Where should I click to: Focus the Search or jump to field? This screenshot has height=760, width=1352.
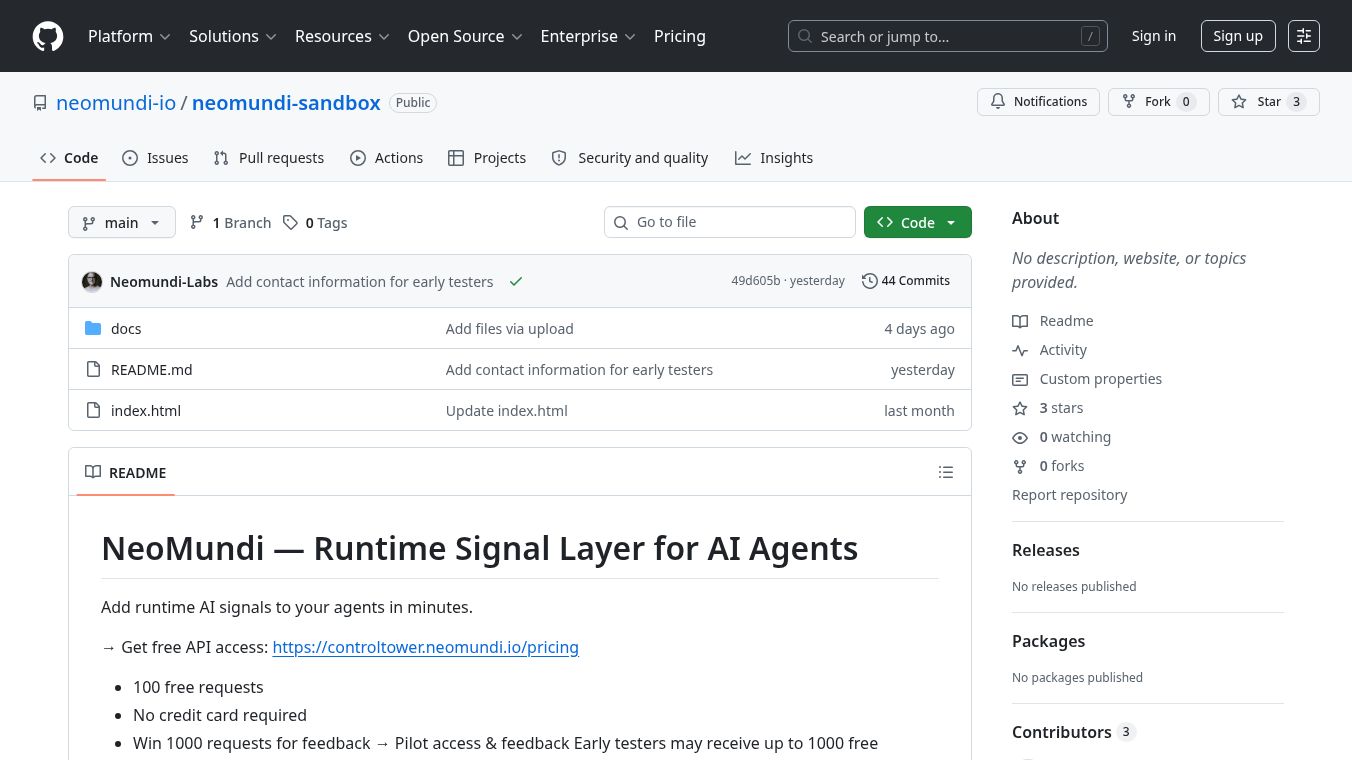[x=948, y=36]
